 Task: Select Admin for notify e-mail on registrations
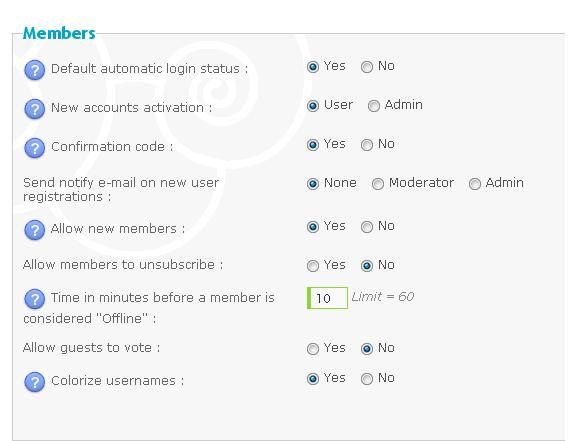[x=475, y=184]
